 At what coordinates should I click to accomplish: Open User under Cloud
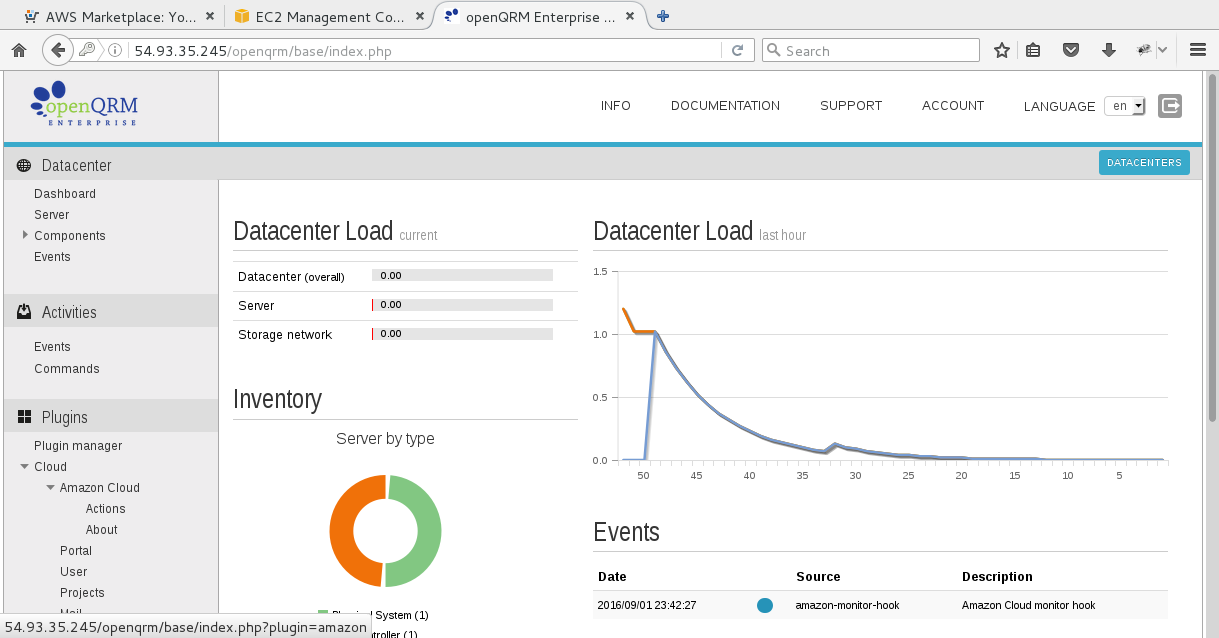tap(74, 571)
